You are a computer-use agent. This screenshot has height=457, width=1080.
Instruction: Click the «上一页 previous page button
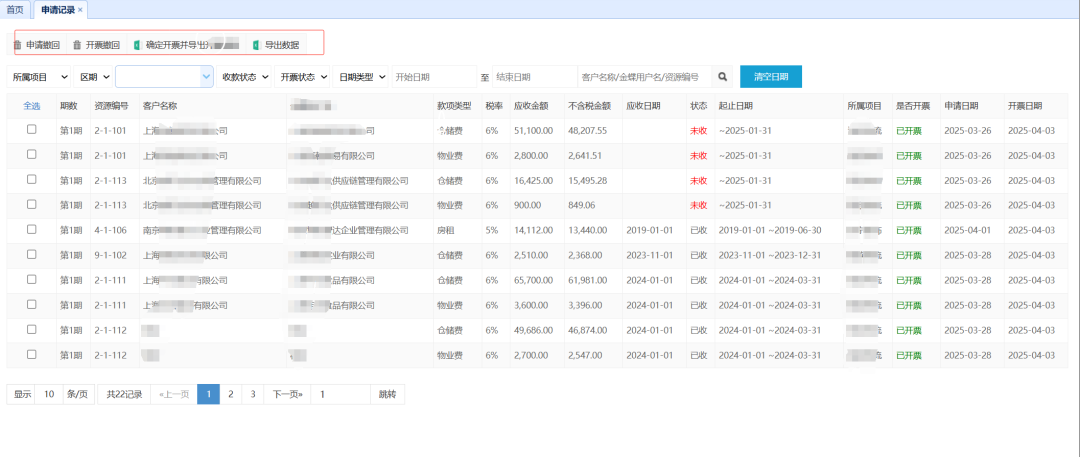(x=174, y=394)
